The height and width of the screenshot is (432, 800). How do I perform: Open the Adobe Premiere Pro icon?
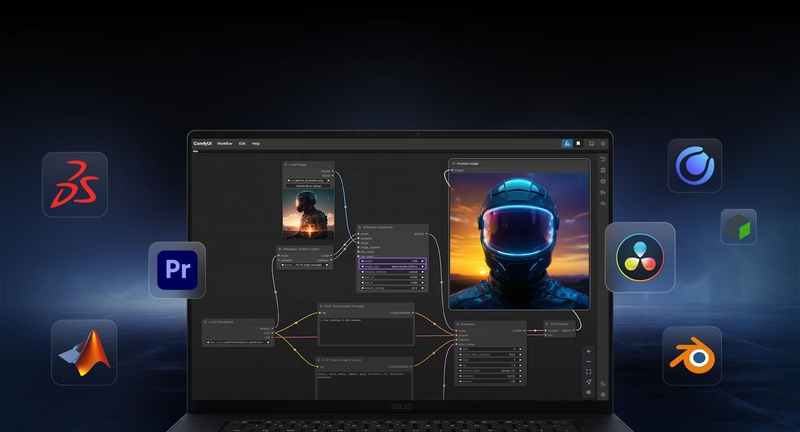coord(177,270)
